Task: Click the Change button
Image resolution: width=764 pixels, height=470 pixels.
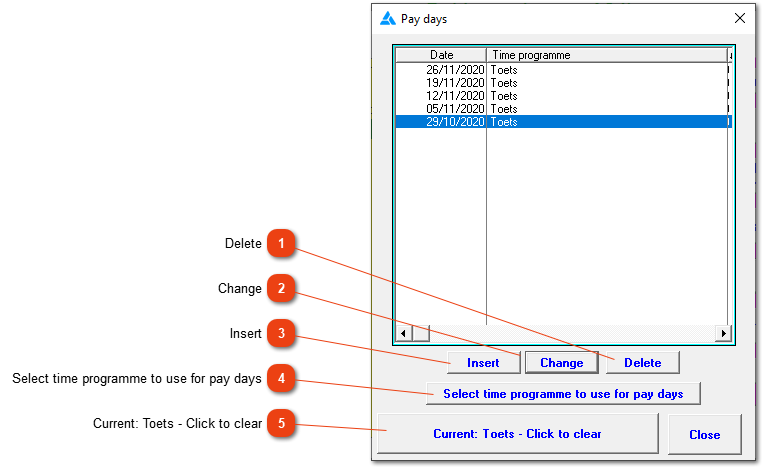Action: click(x=561, y=363)
